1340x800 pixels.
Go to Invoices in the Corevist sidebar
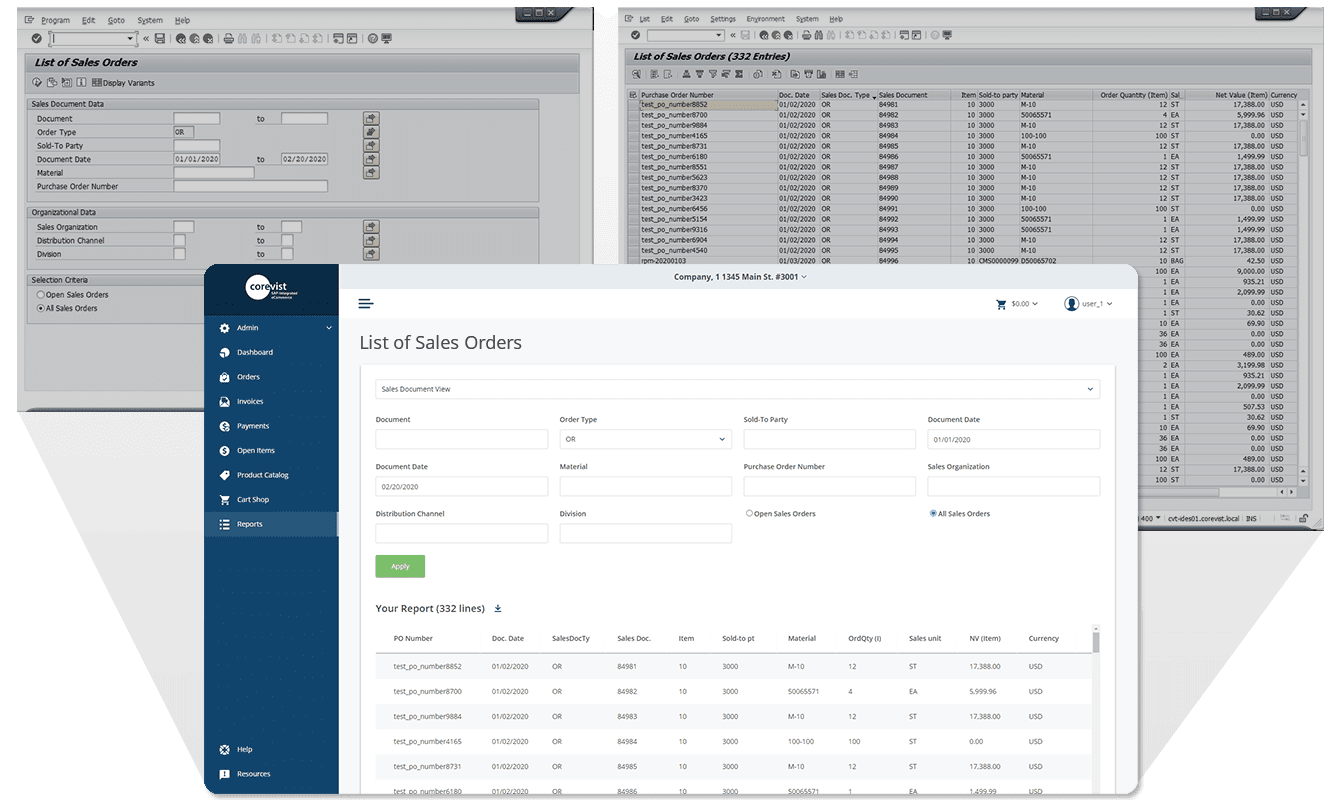point(250,401)
